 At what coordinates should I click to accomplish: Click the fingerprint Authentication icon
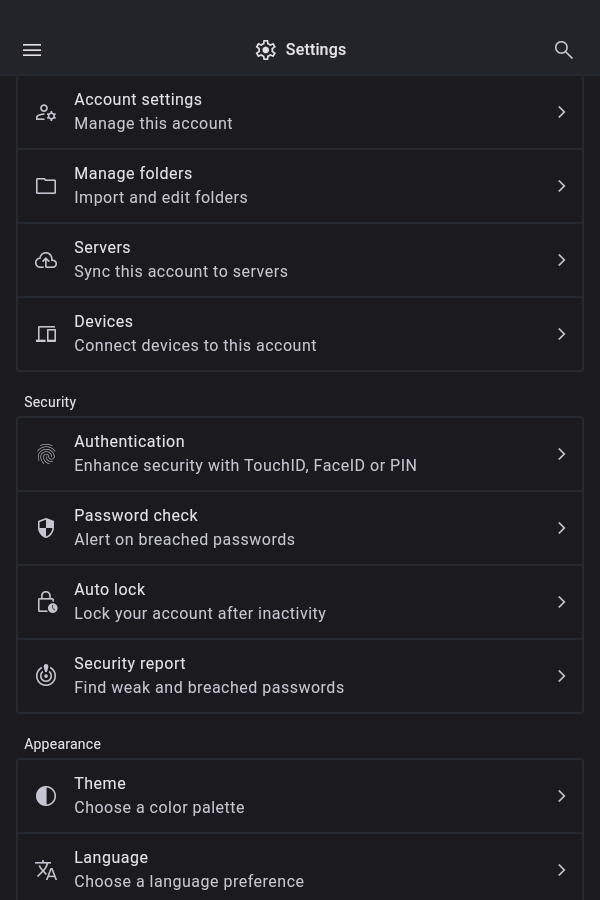pyautogui.click(x=46, y=454)
